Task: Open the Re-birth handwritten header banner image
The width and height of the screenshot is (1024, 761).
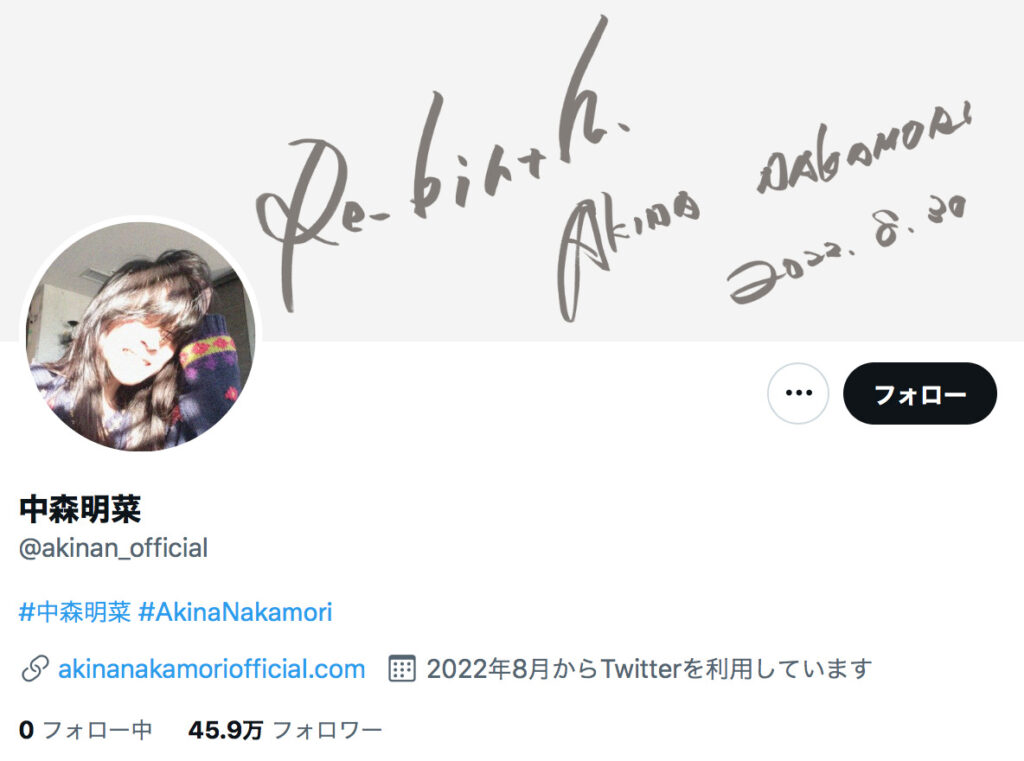Action: click(x=512, y=170)
